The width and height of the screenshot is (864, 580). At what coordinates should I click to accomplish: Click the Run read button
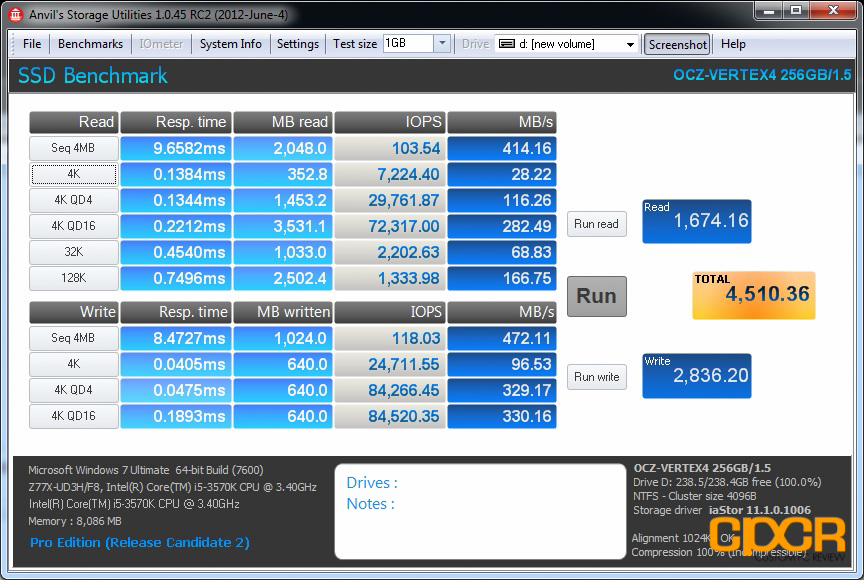click(x=596, y=224)
